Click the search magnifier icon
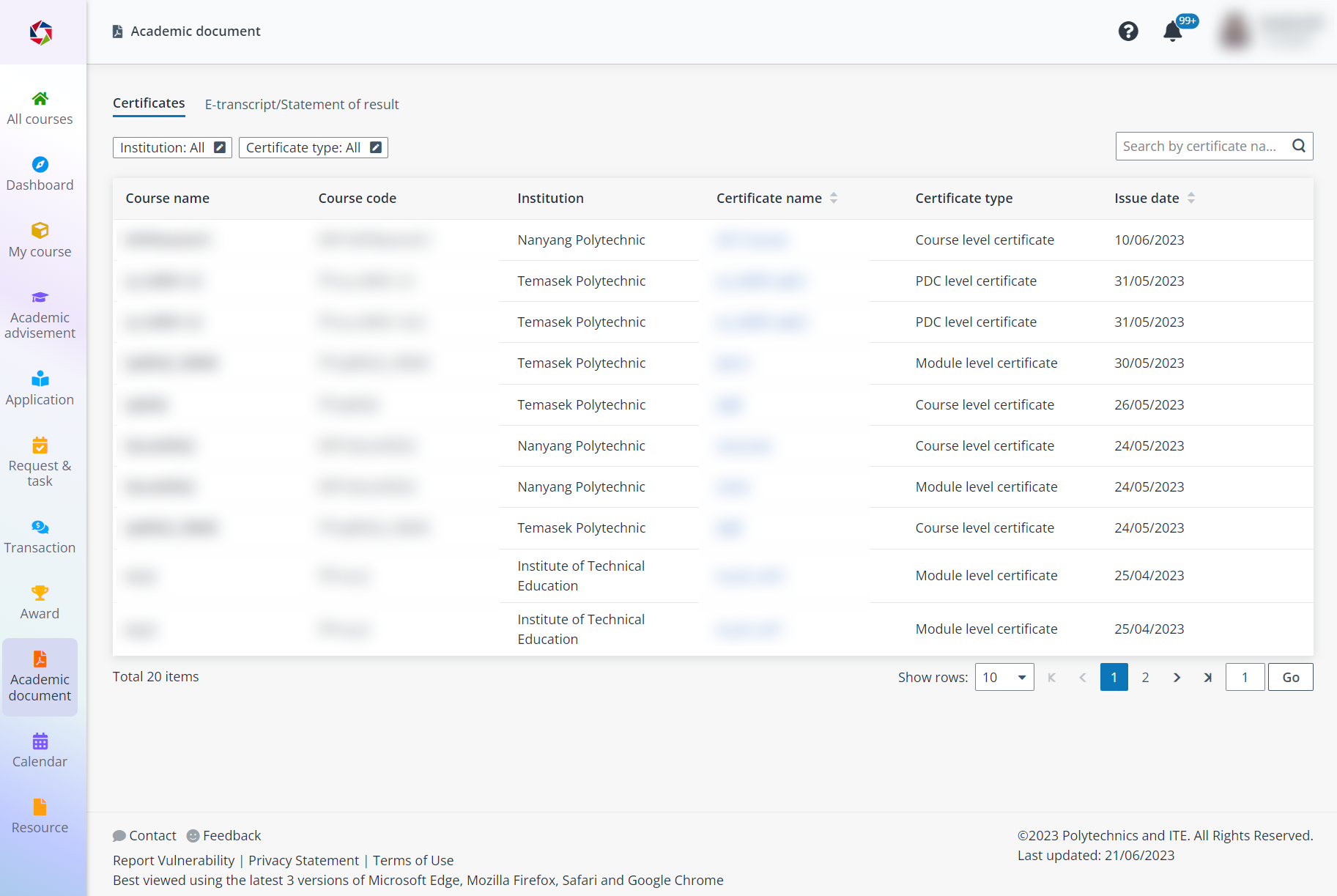 click(x=1299, y=146)
